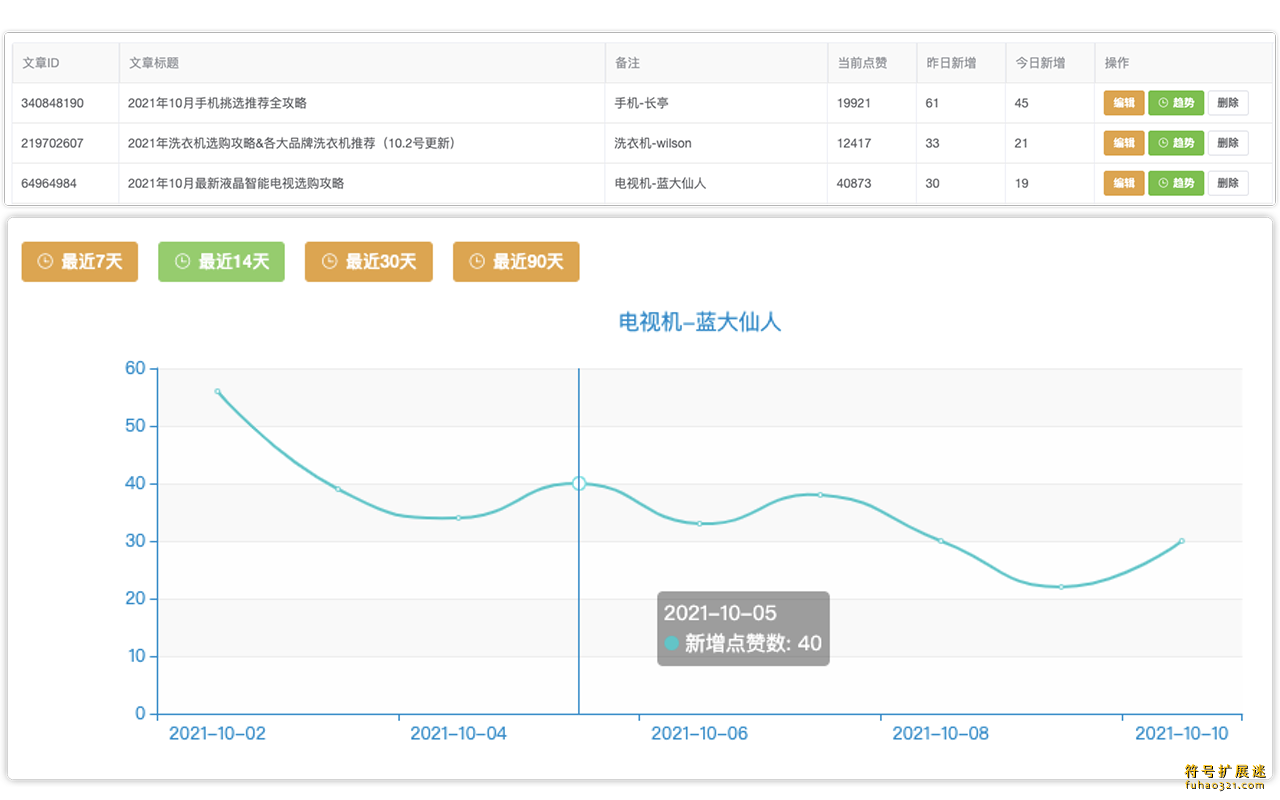Click note 洗衣机-wilson
Screen dimensions: 1280x800
653,143
